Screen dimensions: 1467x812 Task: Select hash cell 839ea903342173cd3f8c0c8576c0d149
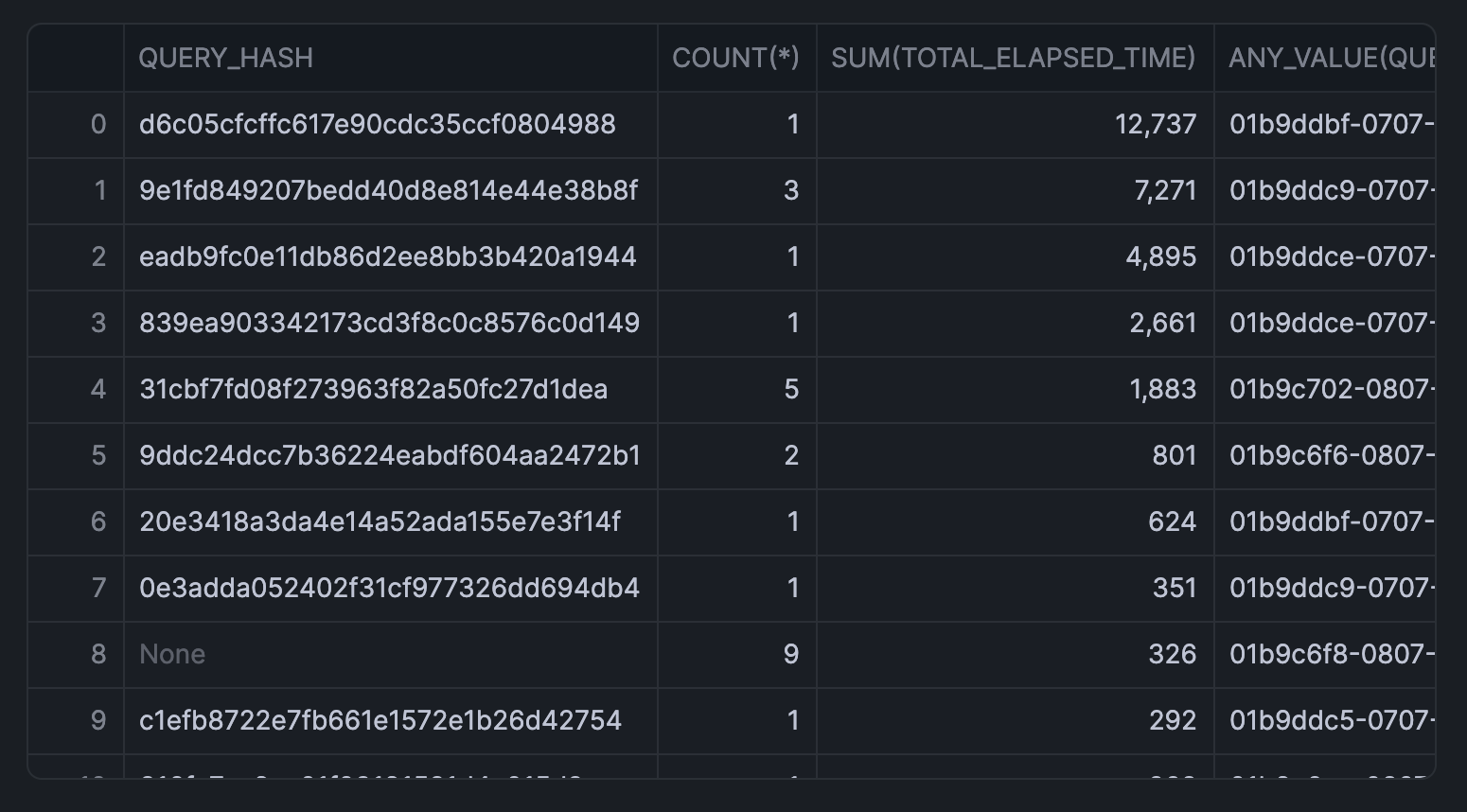pyautogui.click(x=389, y=324)
